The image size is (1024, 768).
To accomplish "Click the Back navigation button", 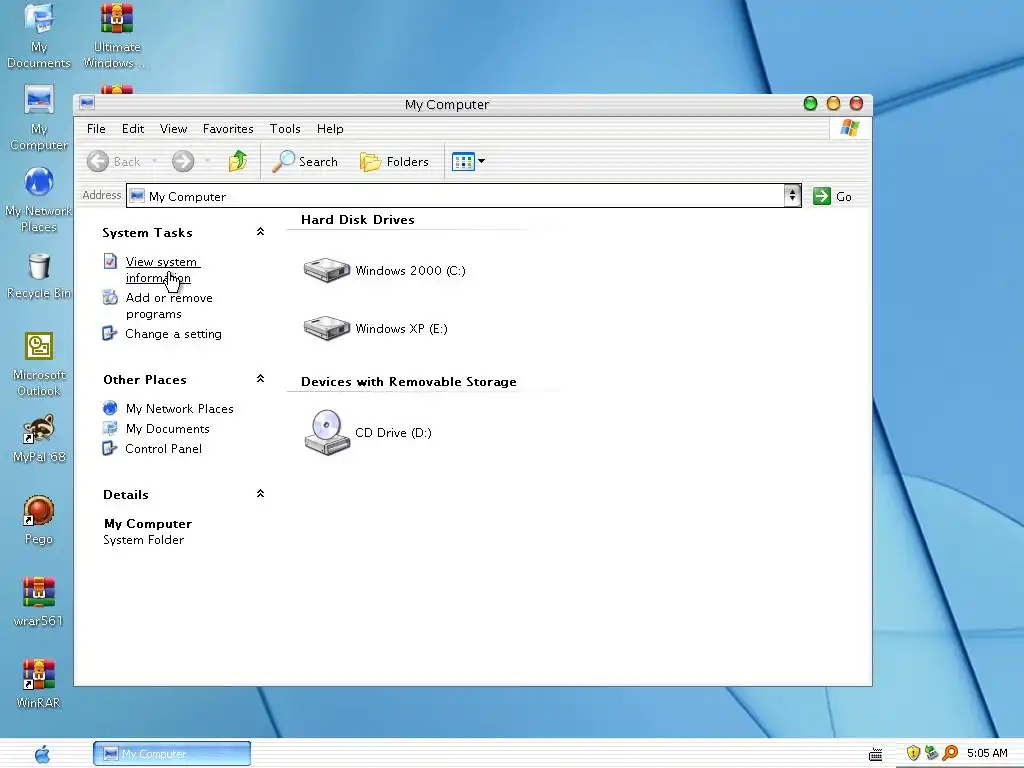I will pyautogui.click(x=114, y=161).
